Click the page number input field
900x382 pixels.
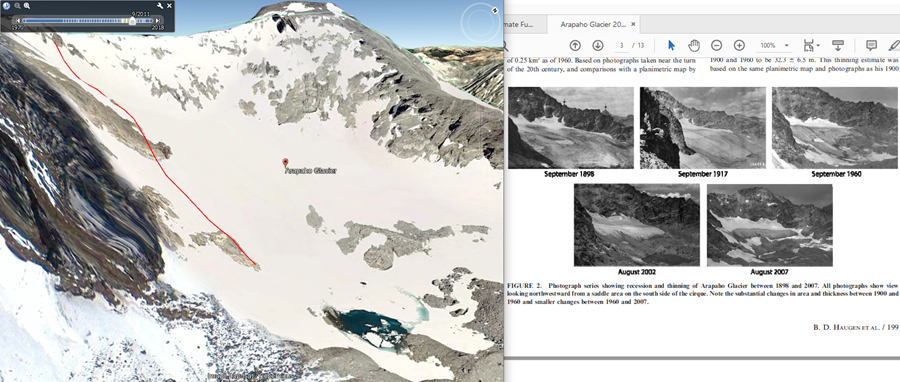(x=622, y=45)
